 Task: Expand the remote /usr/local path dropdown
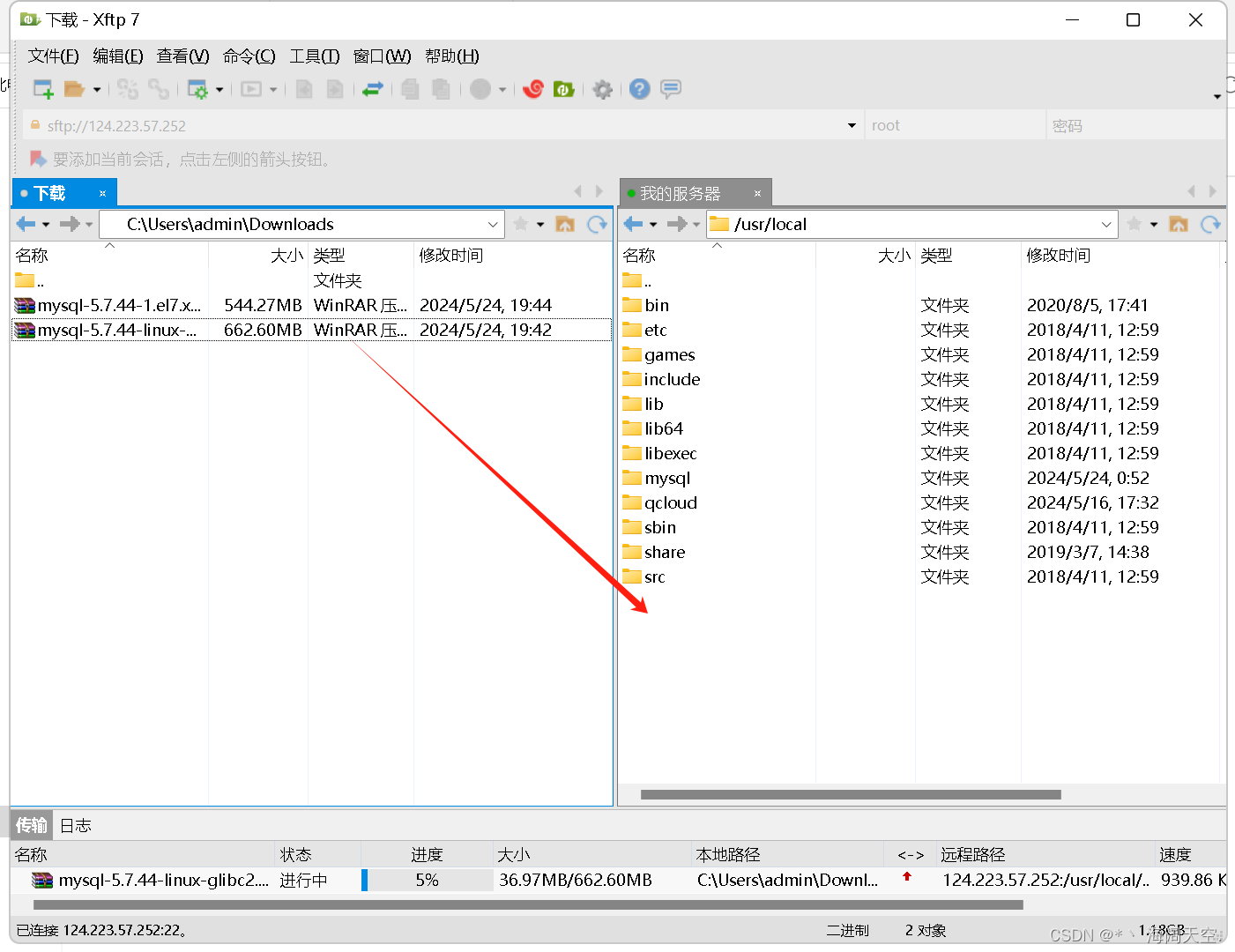click(1106, 224)
